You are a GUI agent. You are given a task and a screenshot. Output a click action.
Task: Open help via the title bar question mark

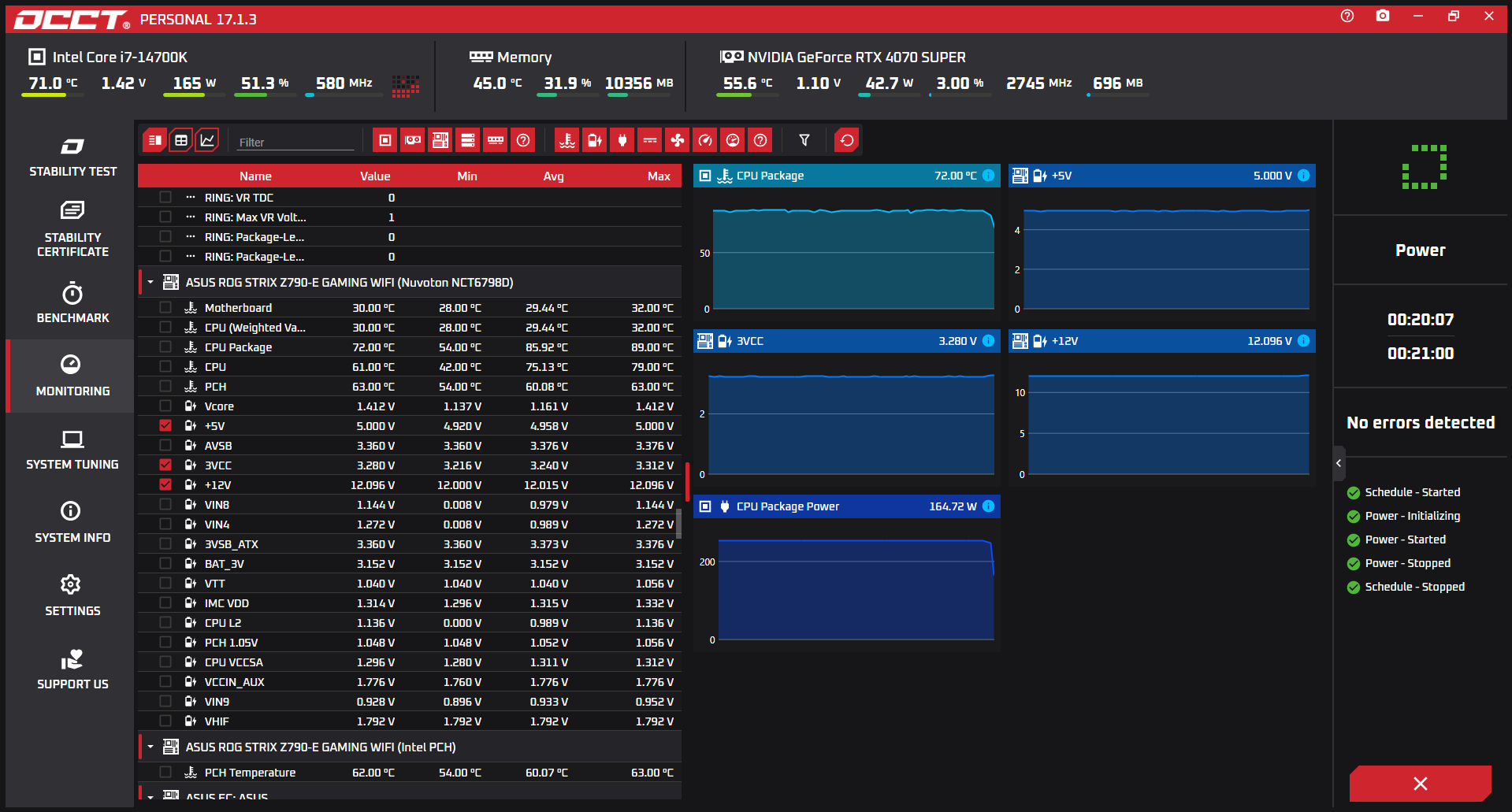pyautogui.click(x=1347, y=16)
